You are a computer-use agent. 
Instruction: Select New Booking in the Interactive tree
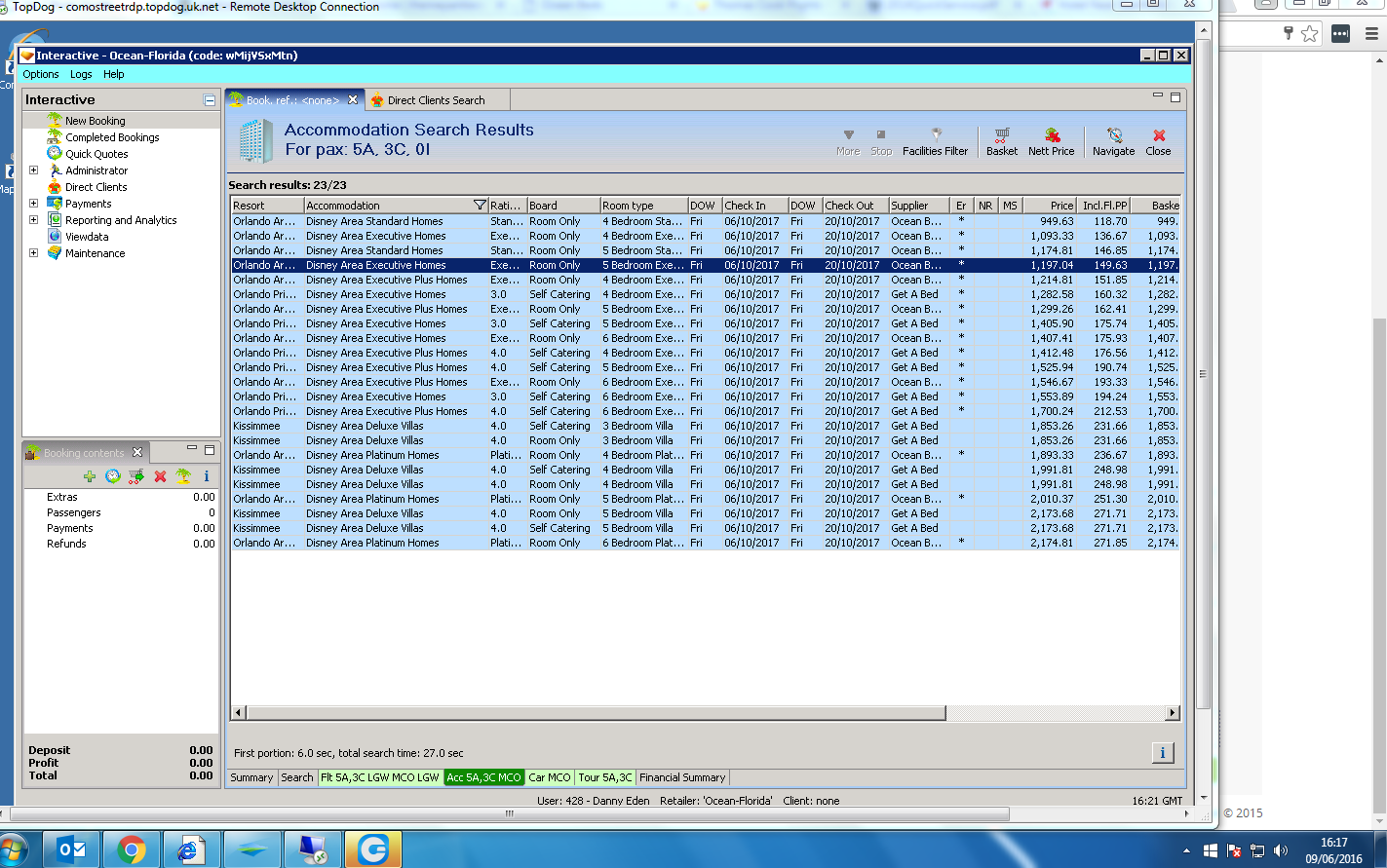pos(95,121)
